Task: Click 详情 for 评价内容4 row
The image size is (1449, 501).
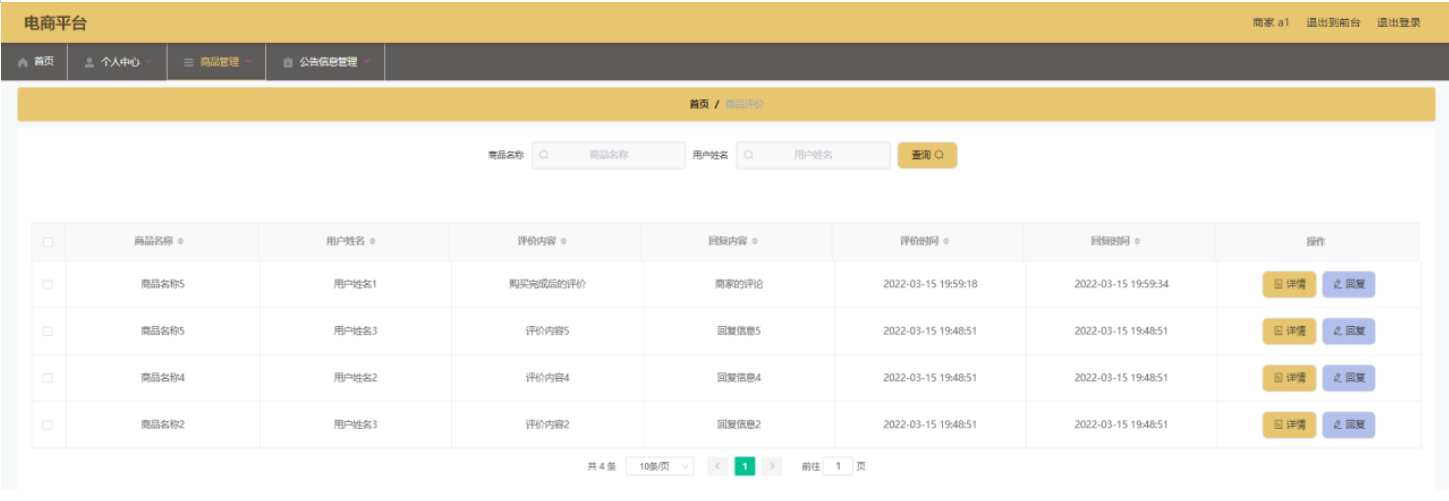Action: pos(1289,378)
